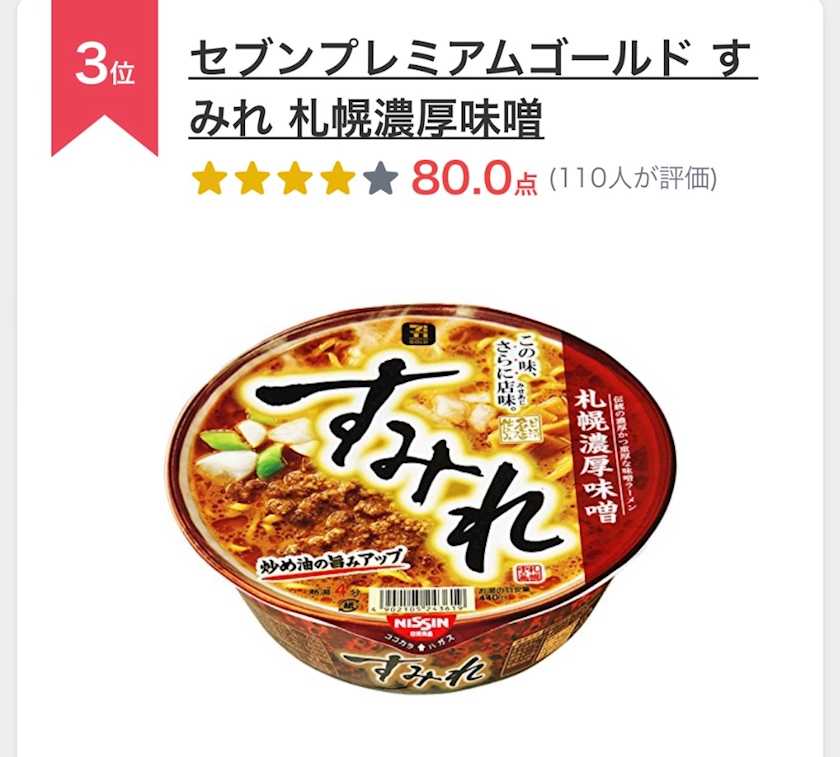
Task: Click the barcode on the cup lid
Action: (423, 602)
